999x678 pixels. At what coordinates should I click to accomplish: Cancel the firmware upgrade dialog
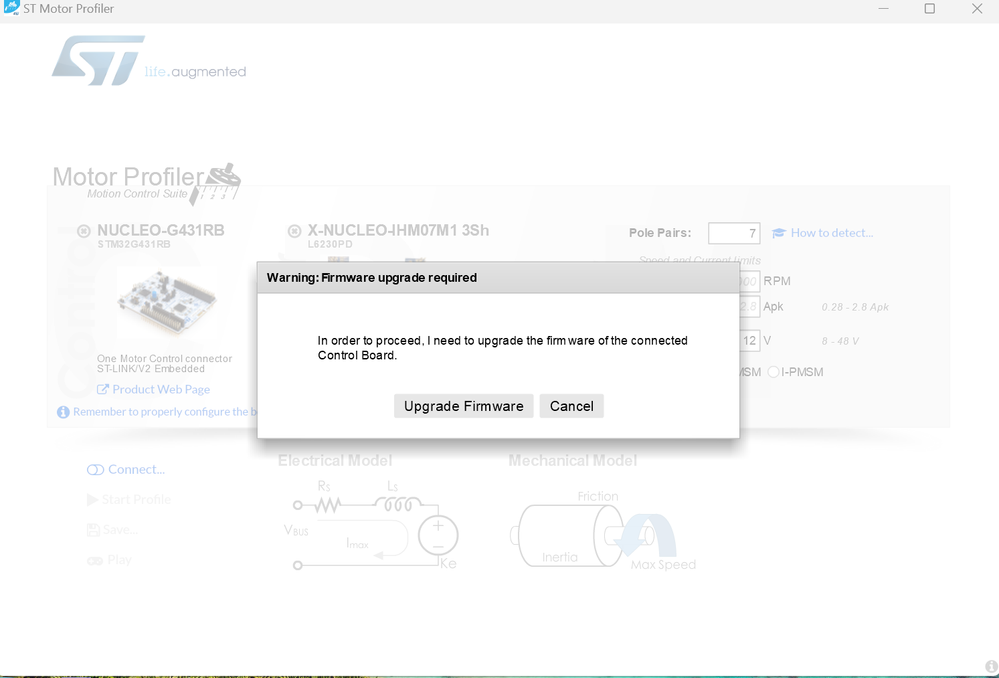pyautogui.click(x=571, y=406)
